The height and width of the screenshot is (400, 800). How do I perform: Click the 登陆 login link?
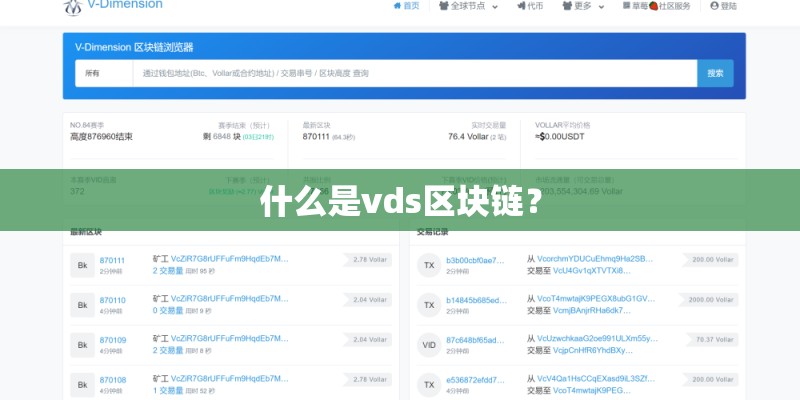(x=723, y=6)
